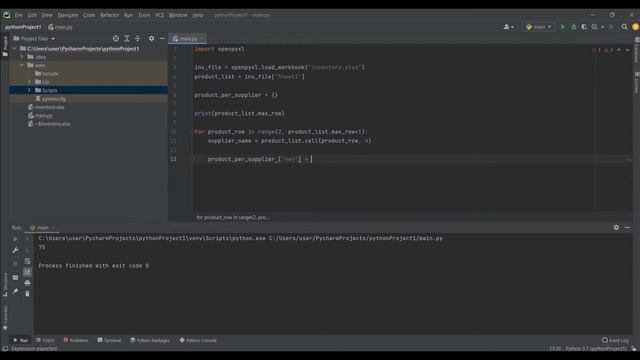
Task: Select pyvenv.cfg in project tree
Action: click(x=54, y=99)
